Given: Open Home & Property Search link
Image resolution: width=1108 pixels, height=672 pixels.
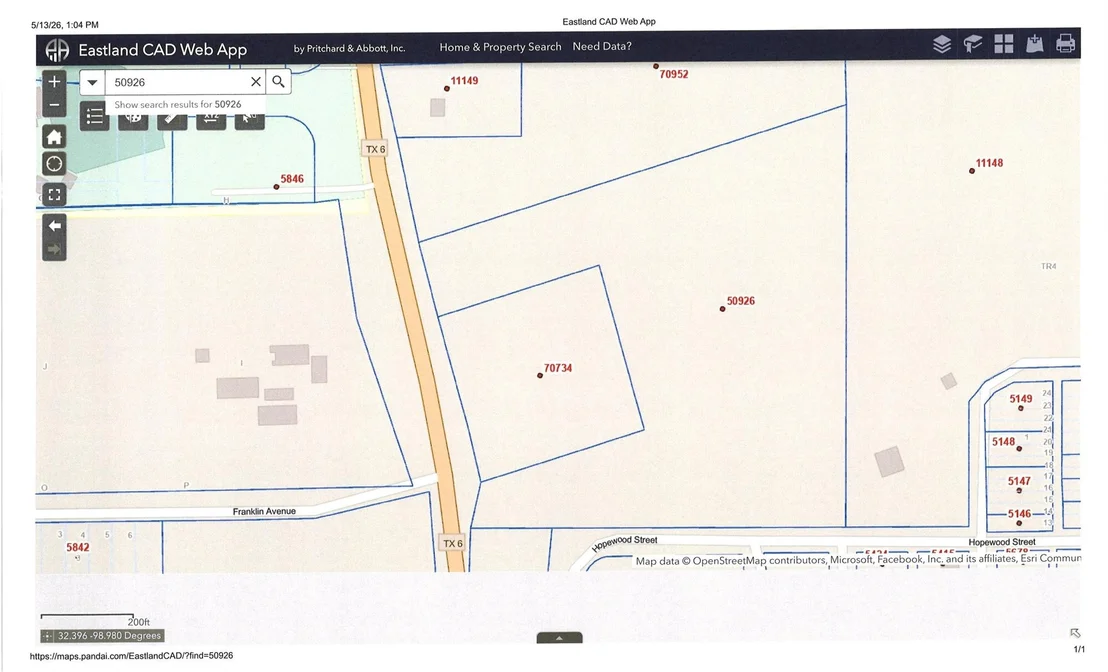Looking at the screenshot, I should click(x=500, y=47).
